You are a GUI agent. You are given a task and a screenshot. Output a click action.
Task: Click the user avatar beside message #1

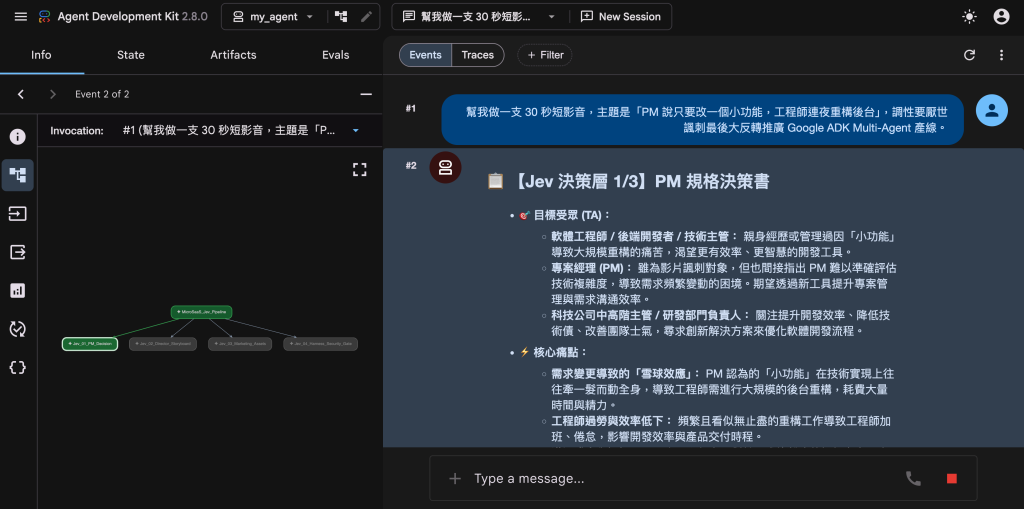coord(992,110)
